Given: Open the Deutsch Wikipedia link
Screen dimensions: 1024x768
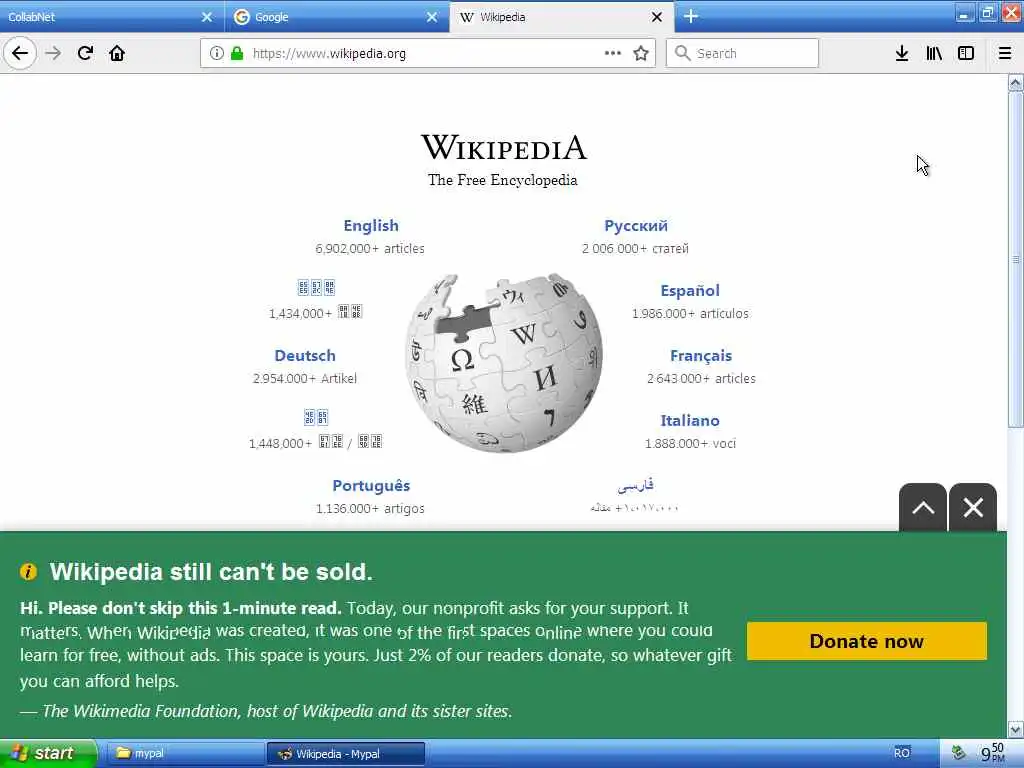Looking at the screenshot, I should point(305,355).
